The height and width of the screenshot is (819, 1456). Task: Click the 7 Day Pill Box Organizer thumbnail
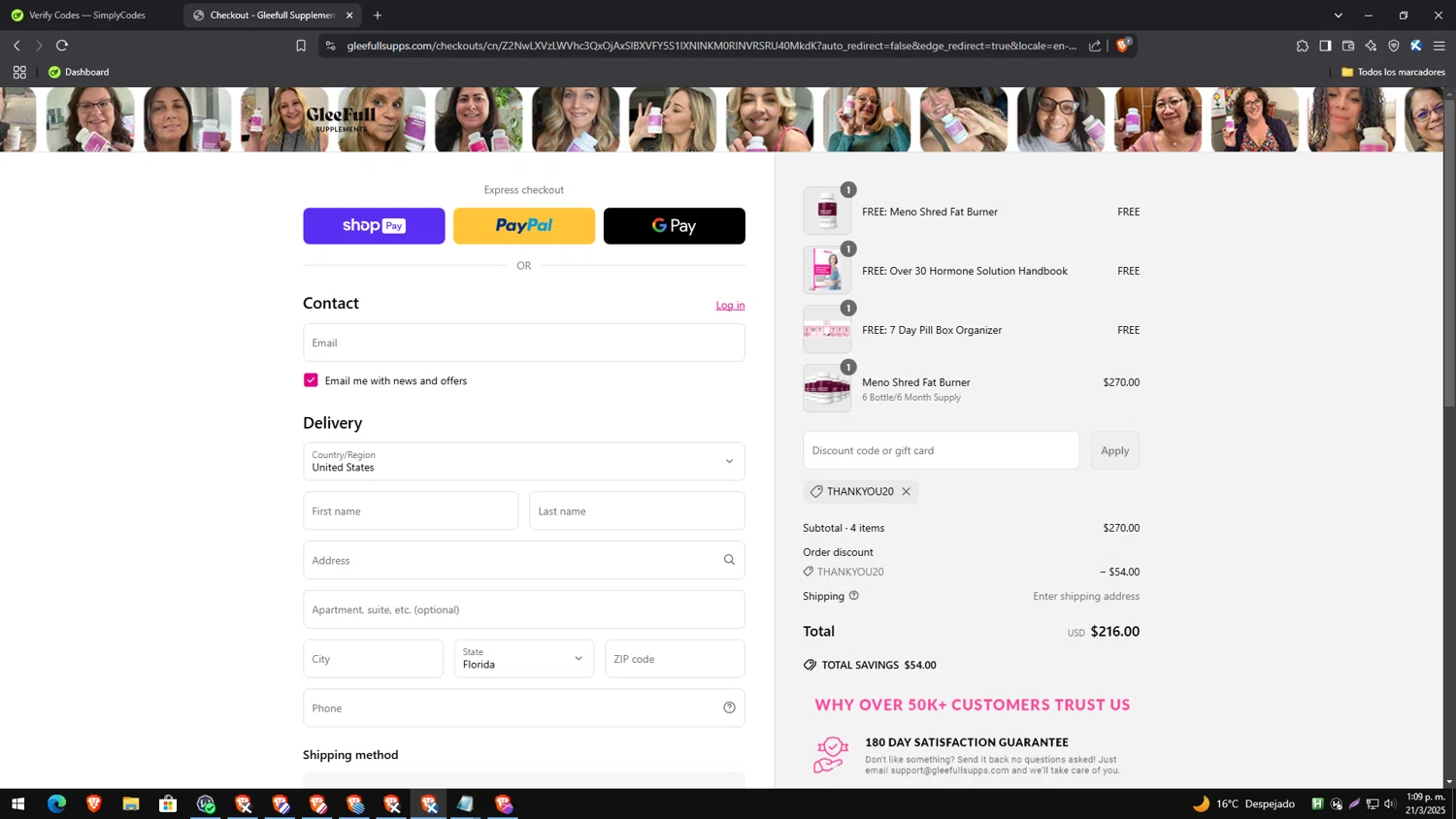tap(827, 329)
